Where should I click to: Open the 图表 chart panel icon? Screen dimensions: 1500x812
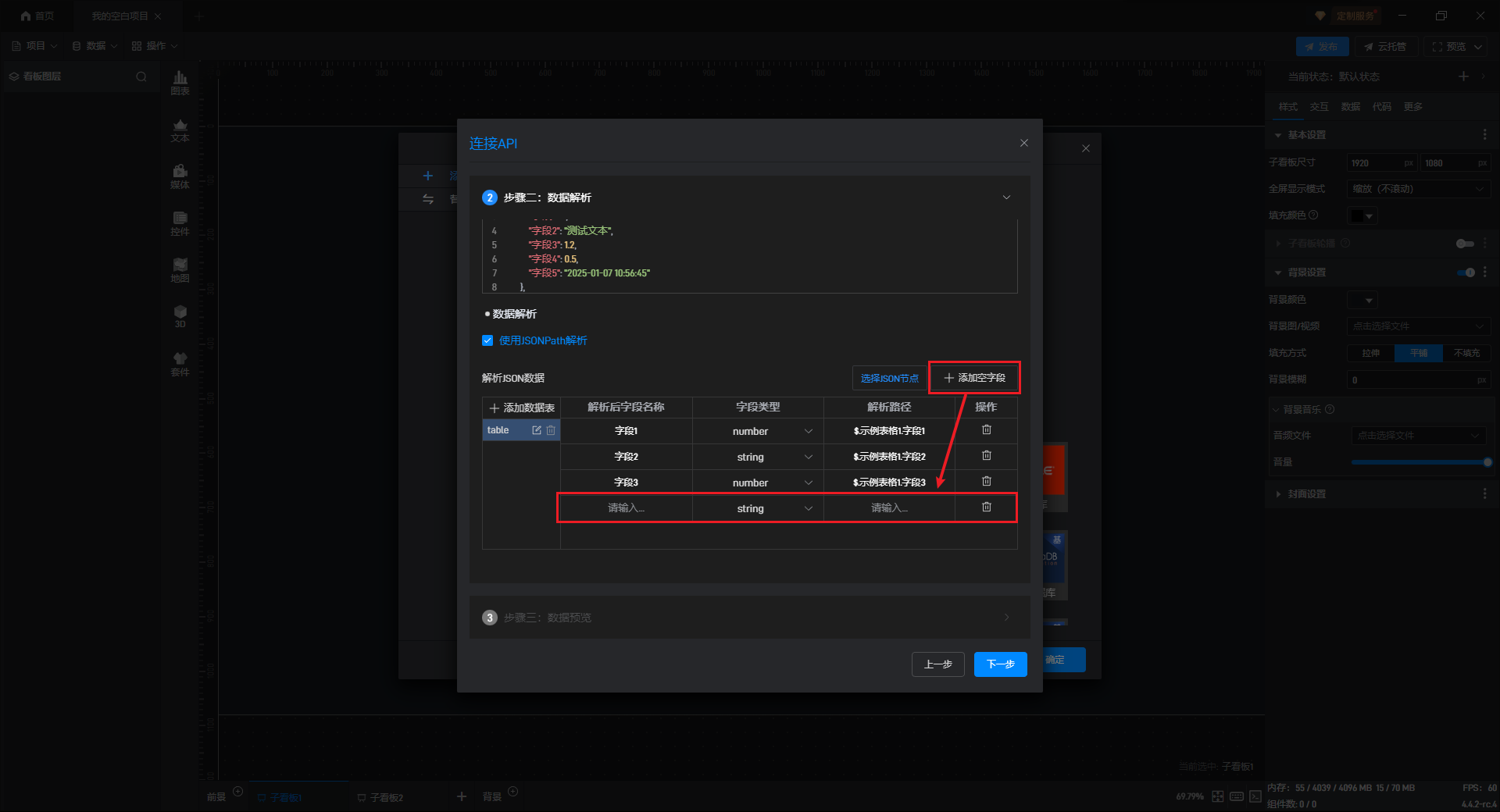pyautogui.click(x=180, y=82)
